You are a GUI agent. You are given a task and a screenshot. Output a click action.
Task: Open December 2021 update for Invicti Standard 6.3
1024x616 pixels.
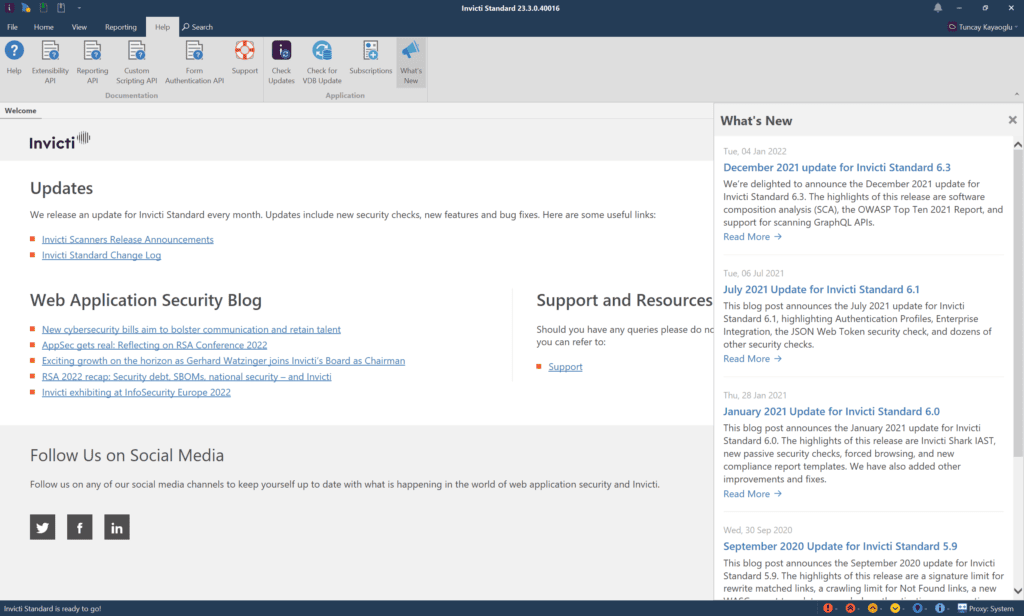point(837,168)
